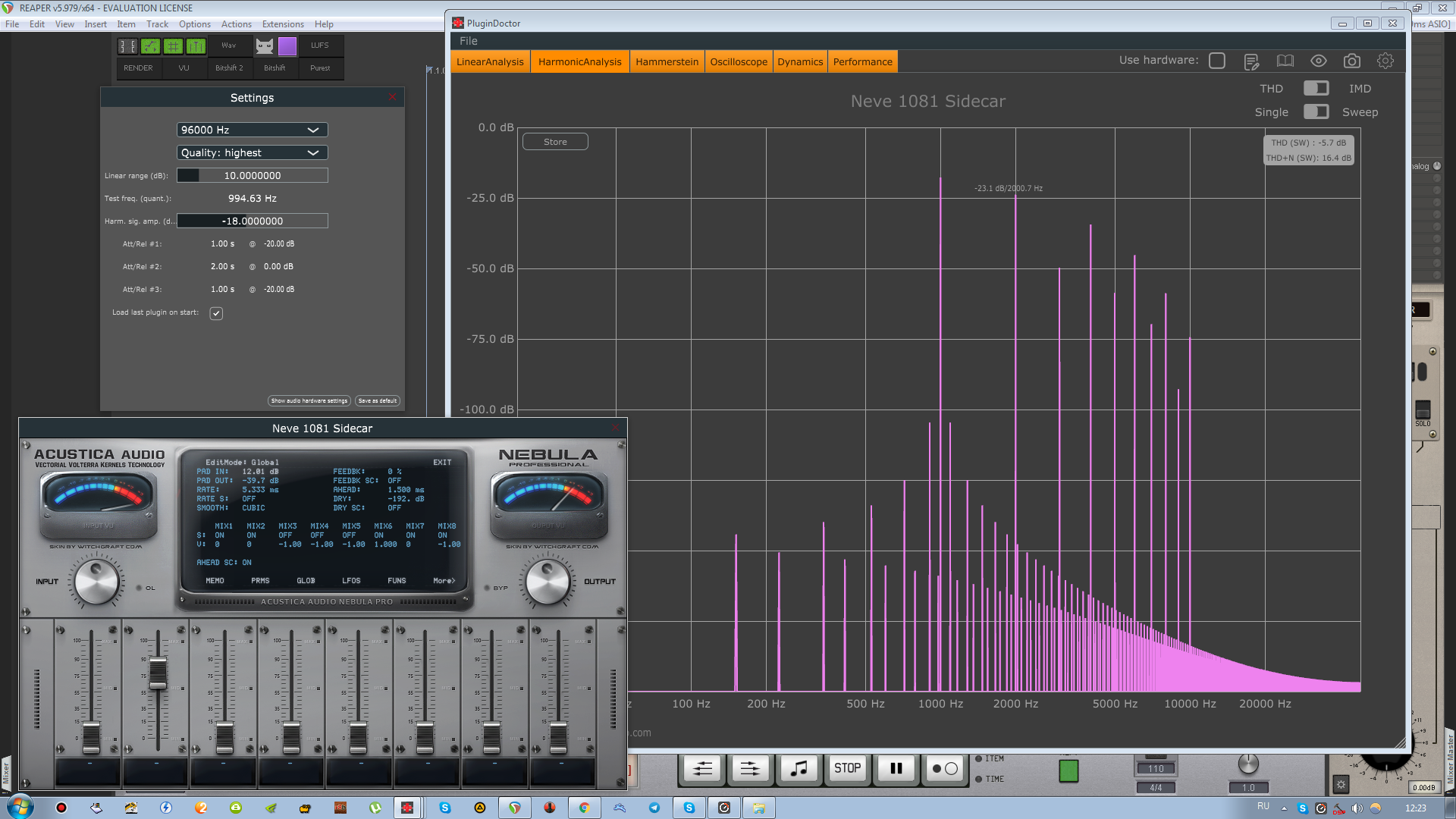Viewport: 1456px width, 819px height.
Task: Click the purple square toolbar button
Action: (x=287, y=46)
